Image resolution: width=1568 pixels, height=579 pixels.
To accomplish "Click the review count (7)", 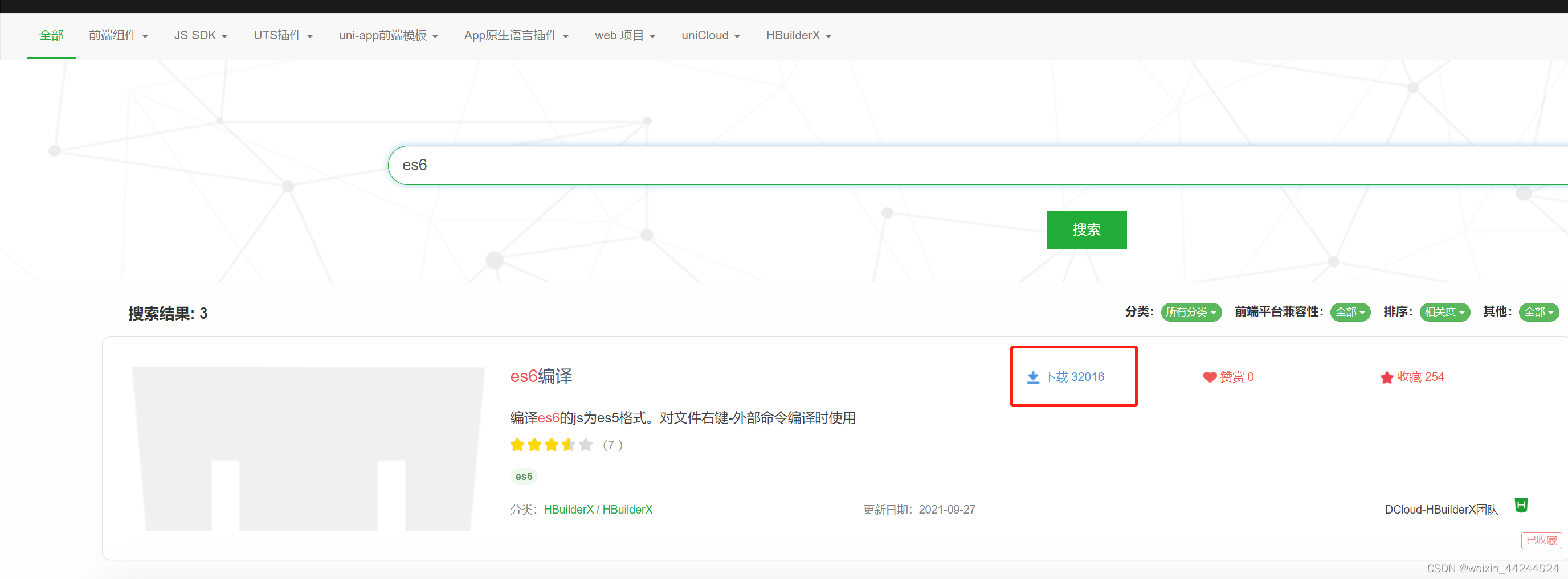I will [x=612, y=445].
